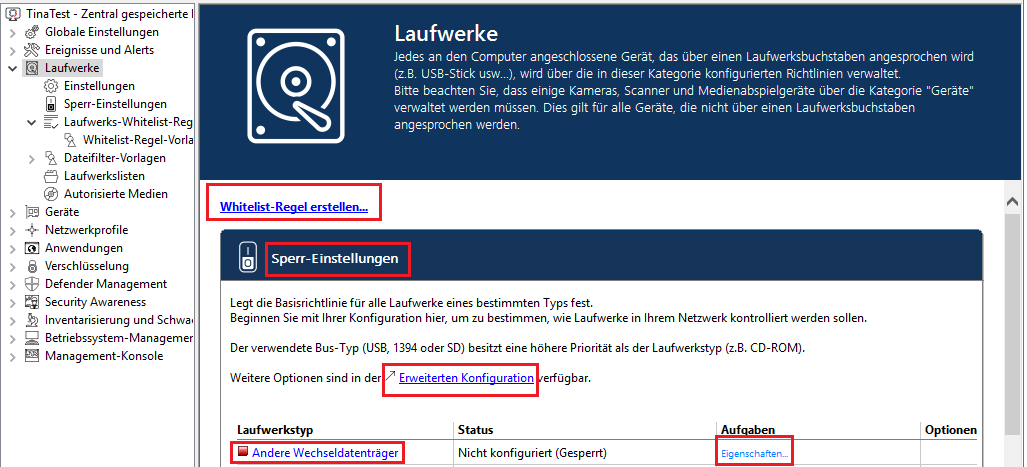Click the Sperr-Einstellungen section heading
Image resolution: width=1027 pixels, height=467 pixels.
[x=335, y=259]
